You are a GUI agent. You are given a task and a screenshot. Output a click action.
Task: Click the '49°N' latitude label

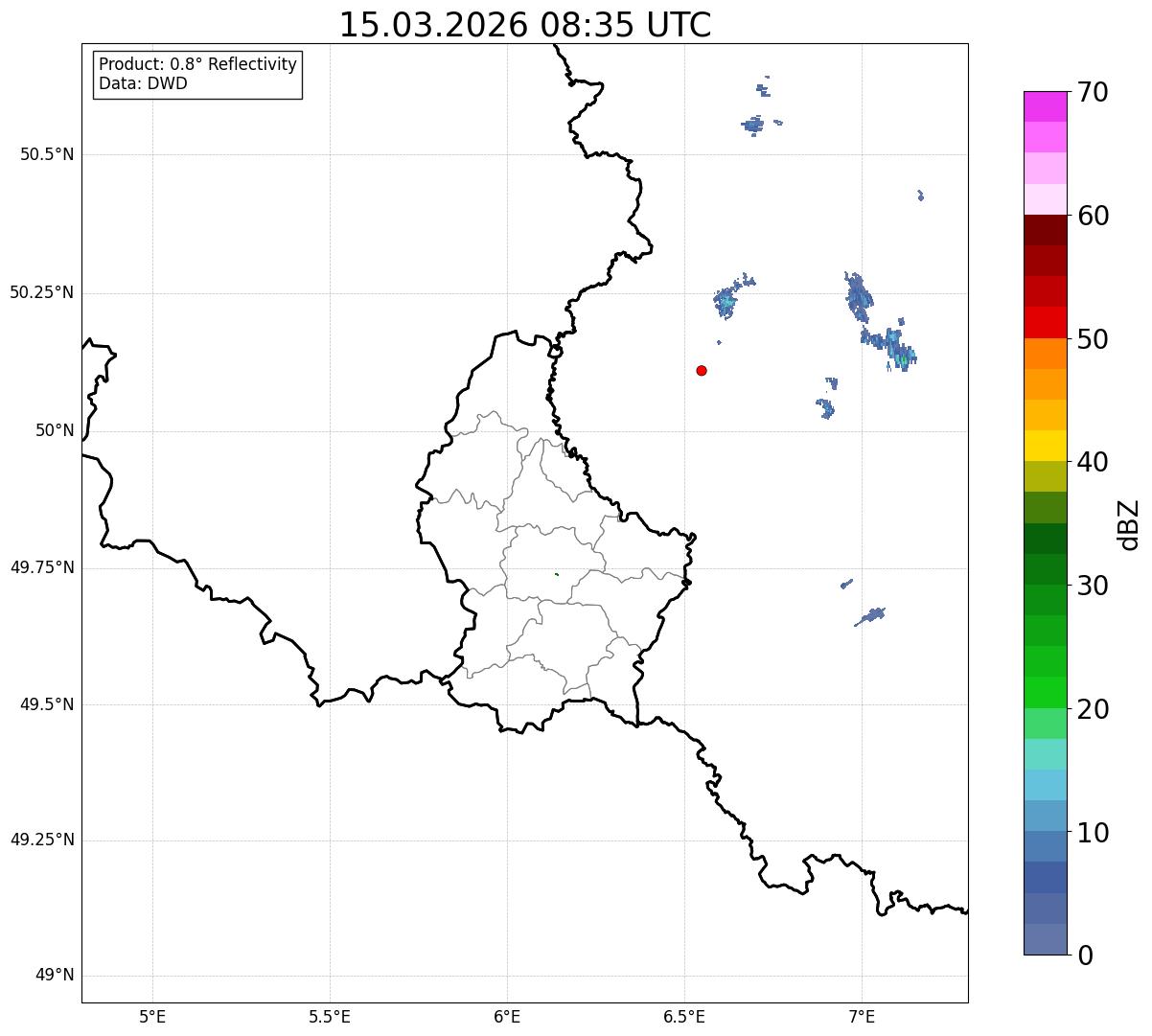[x=55, y=976]
